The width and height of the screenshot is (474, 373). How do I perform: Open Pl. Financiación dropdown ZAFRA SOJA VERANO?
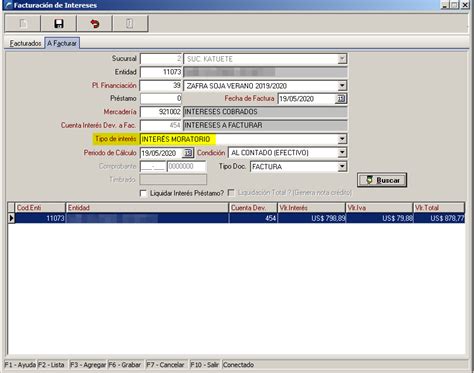(x=342, y=86)
